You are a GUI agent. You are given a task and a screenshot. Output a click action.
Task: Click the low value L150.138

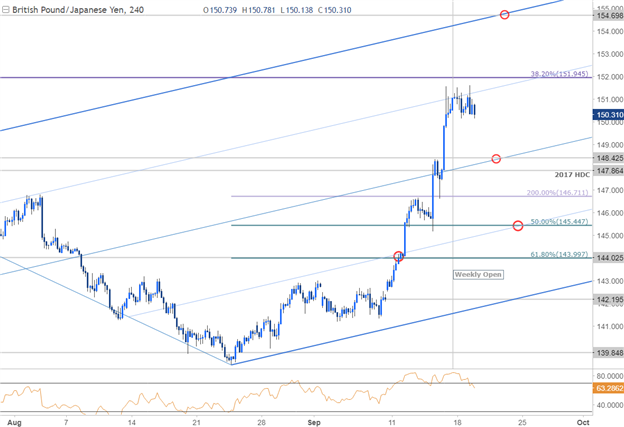[x=296, y=10]
